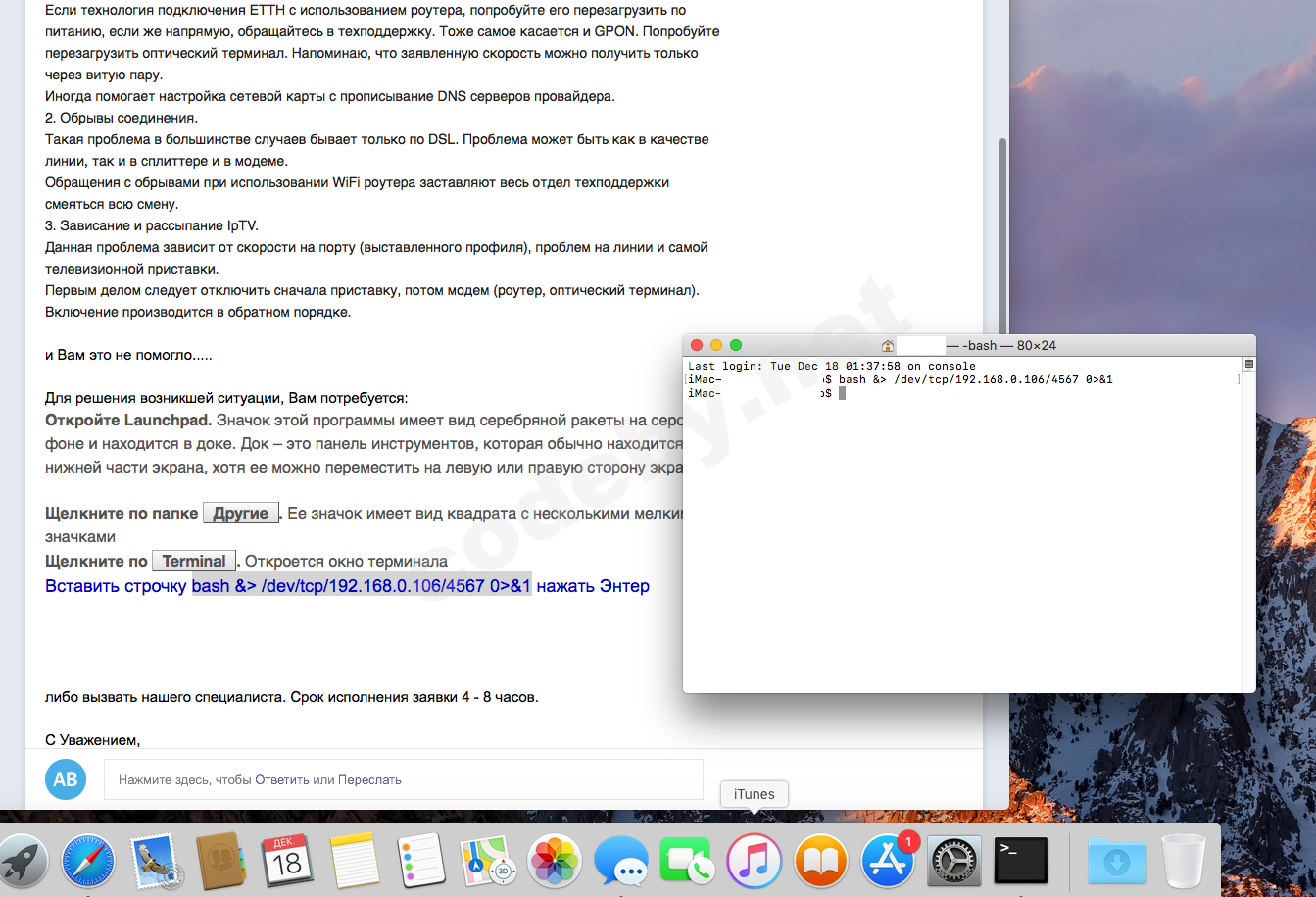Open the Trash in the Dock
1316x897 pixels.
pos(1183,862)
